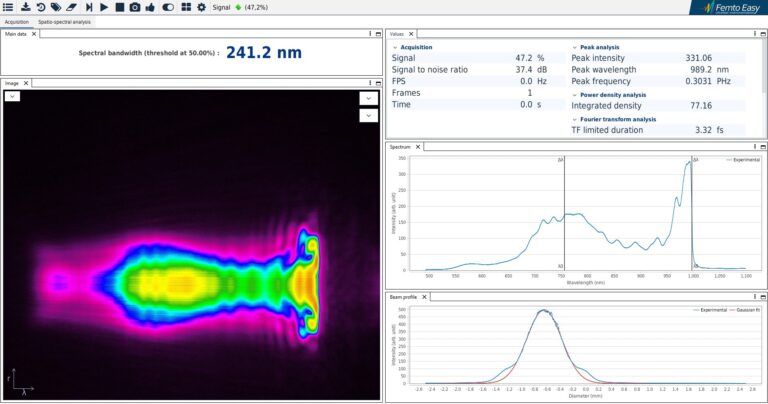Collapse the Acquisition section in Values
This screenshot has height=404, width=768.
click(395, 47)
